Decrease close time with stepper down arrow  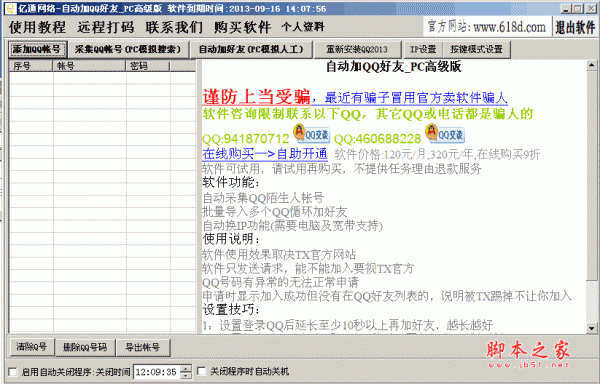[x=186, y=375]
